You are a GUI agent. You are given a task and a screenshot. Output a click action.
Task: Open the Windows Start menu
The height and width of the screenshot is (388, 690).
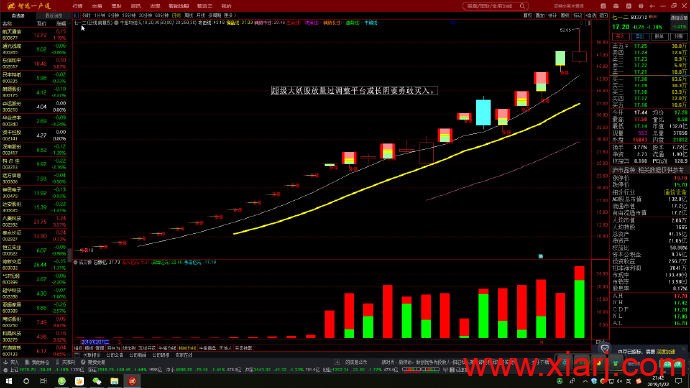[8, 381]
